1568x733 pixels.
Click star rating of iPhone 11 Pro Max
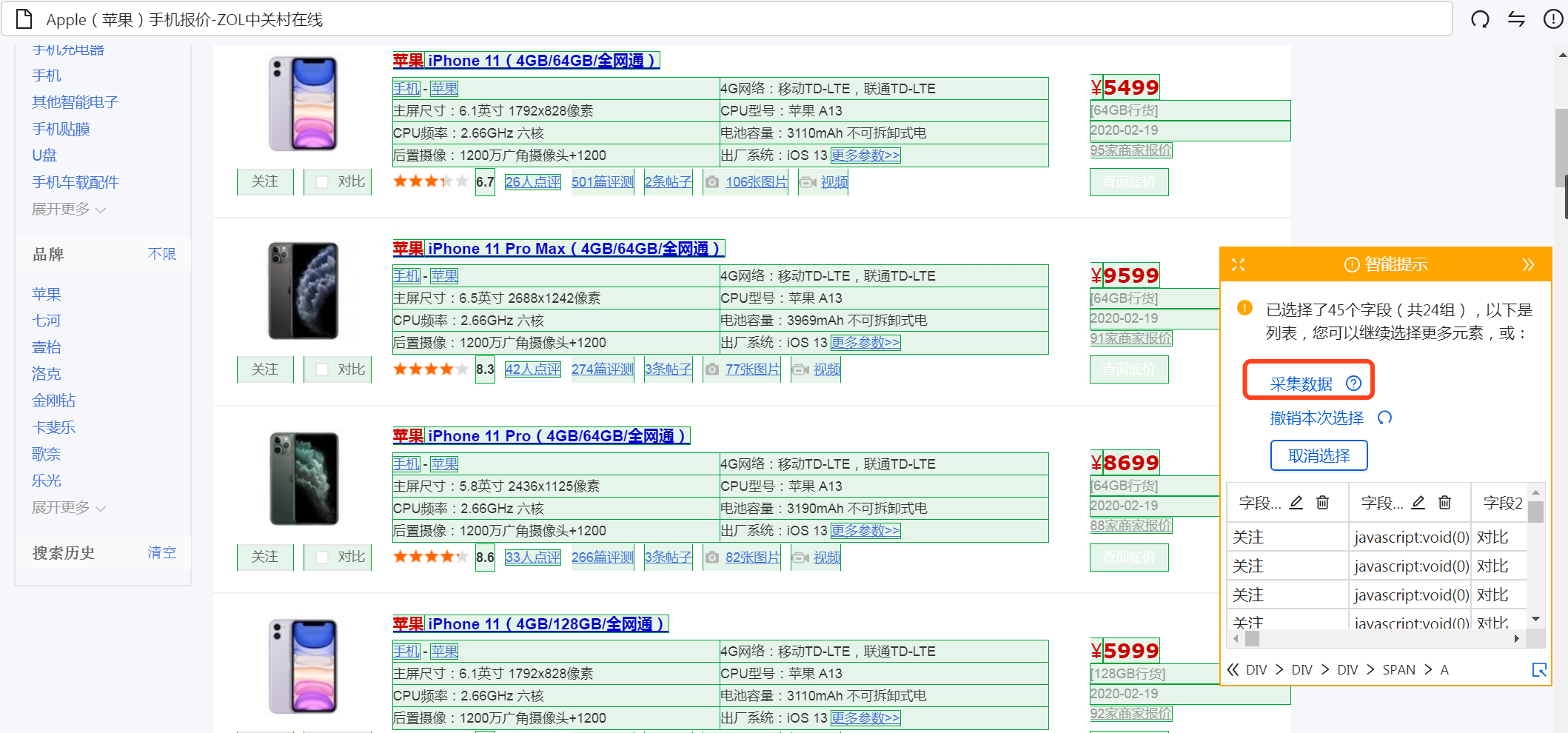point(430,369)
